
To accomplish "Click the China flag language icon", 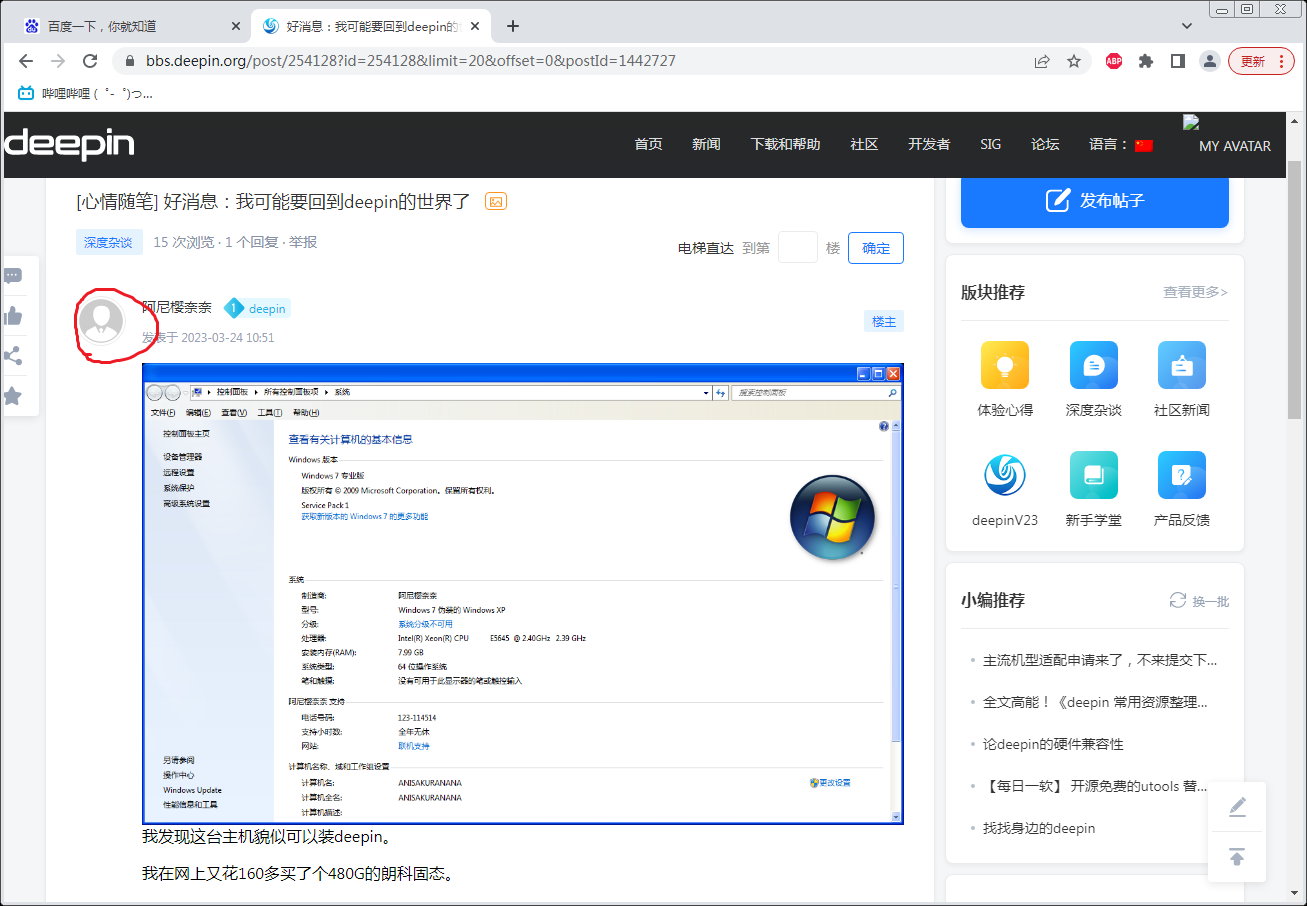I will pyautogui.click(x=1144, y=145).
